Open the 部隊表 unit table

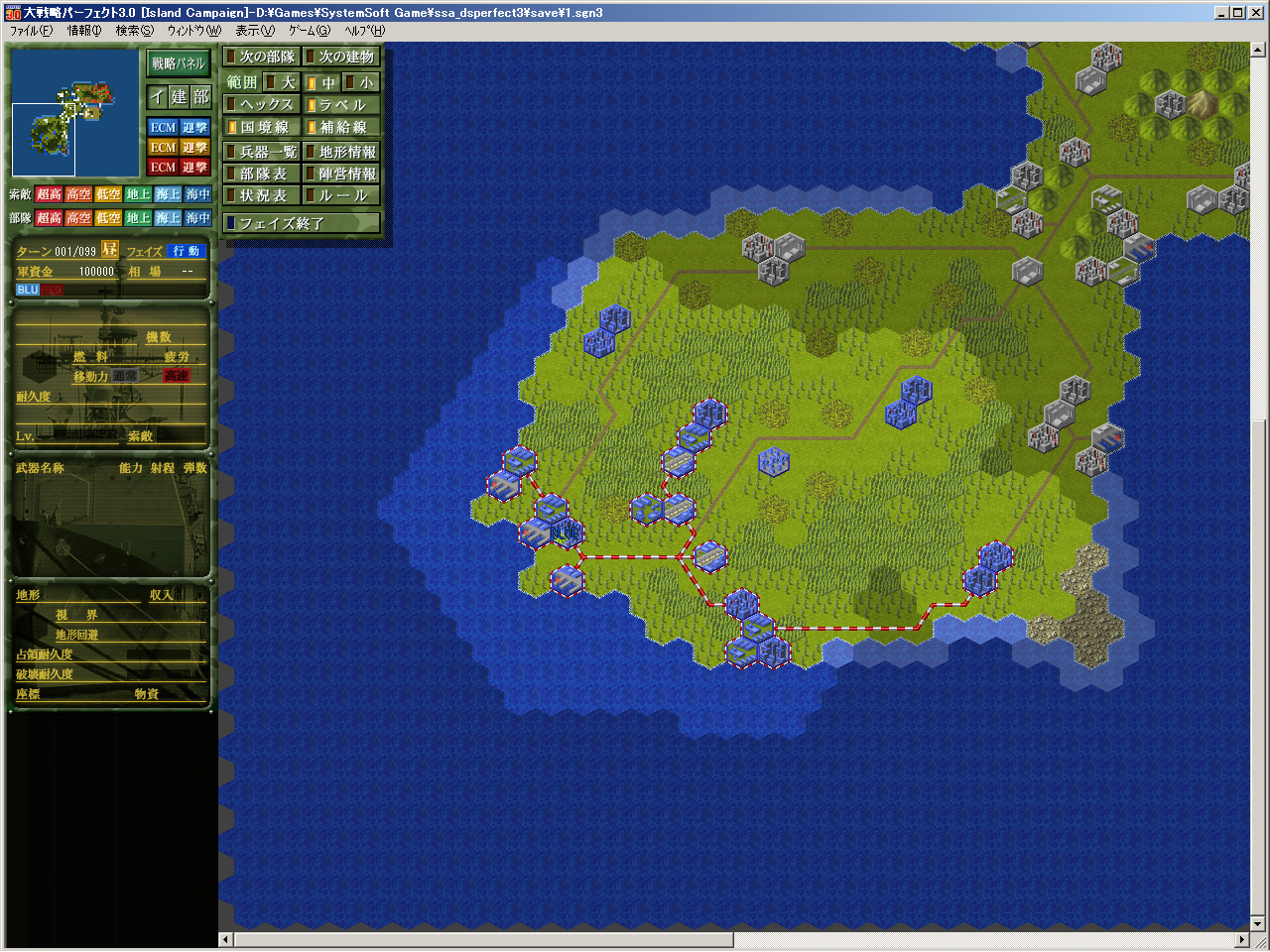pyautogui.click(x=261, y=174)
